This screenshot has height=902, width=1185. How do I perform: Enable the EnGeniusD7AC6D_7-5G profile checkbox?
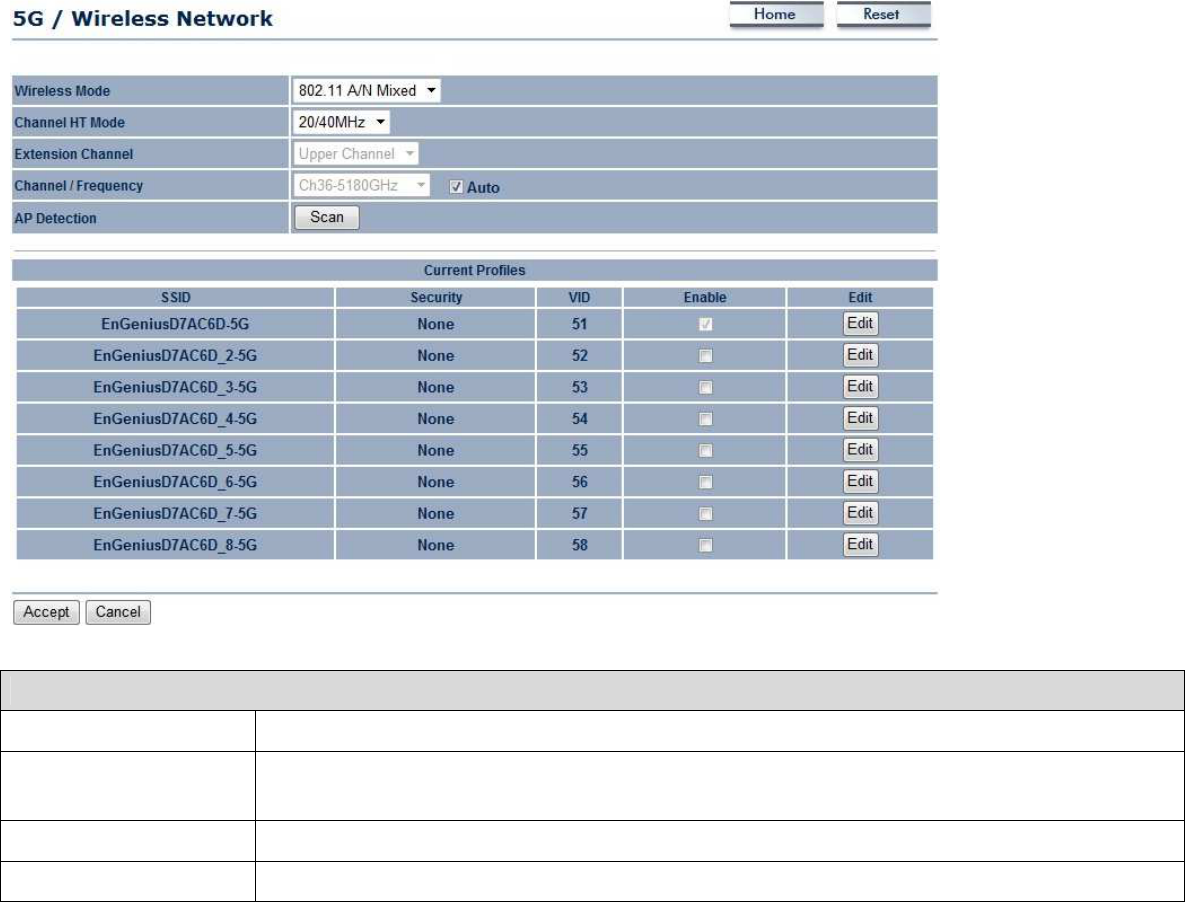[705, 514]
